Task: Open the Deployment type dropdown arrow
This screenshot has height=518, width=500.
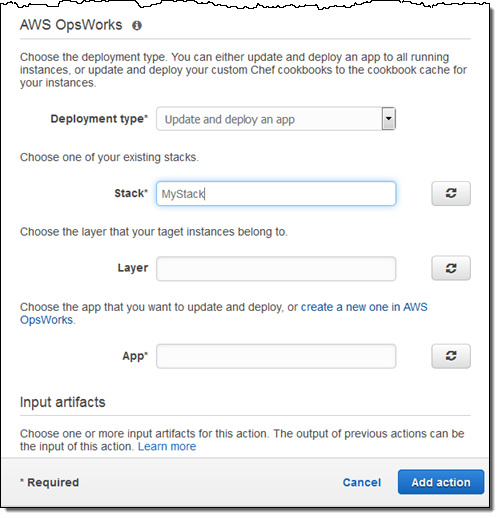Action: (389, 119)
